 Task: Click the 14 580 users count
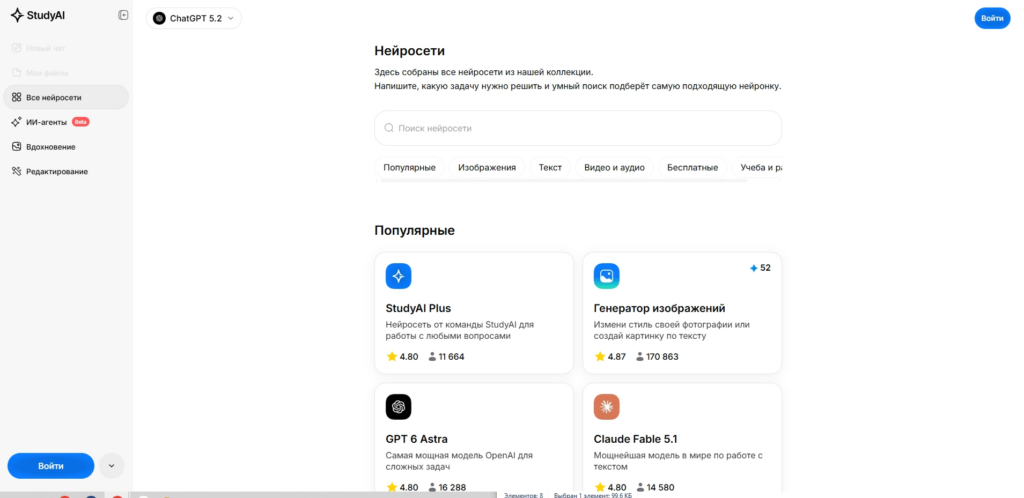pyautogui.click(x=656, y=488)
